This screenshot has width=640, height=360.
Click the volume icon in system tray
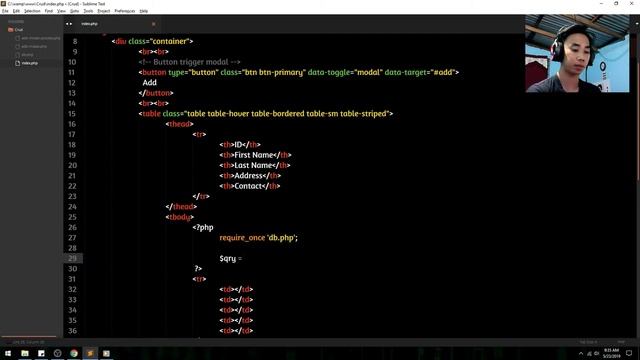pos(596,353)
